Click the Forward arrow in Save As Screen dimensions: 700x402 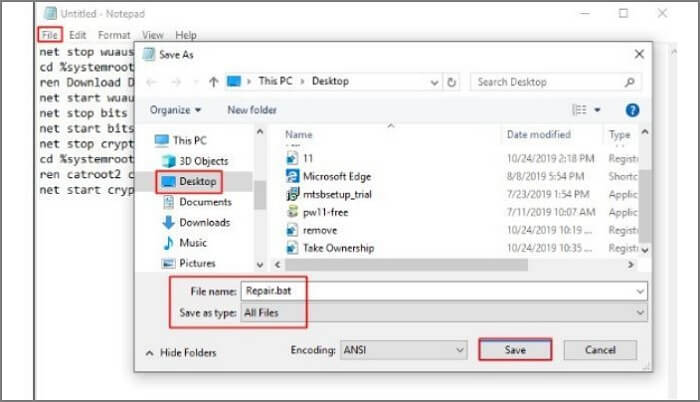point(176,82)
